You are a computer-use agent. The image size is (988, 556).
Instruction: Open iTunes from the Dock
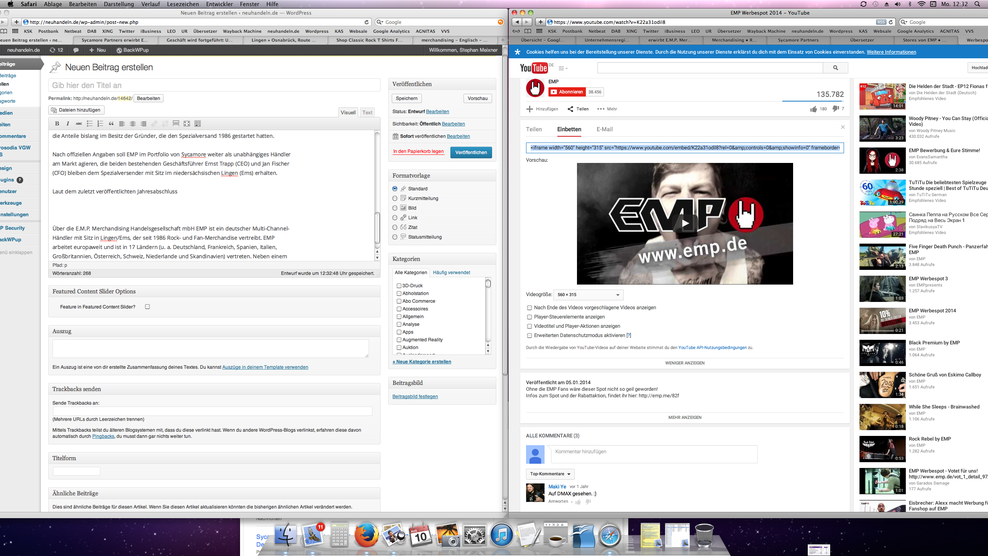[502, 536]
